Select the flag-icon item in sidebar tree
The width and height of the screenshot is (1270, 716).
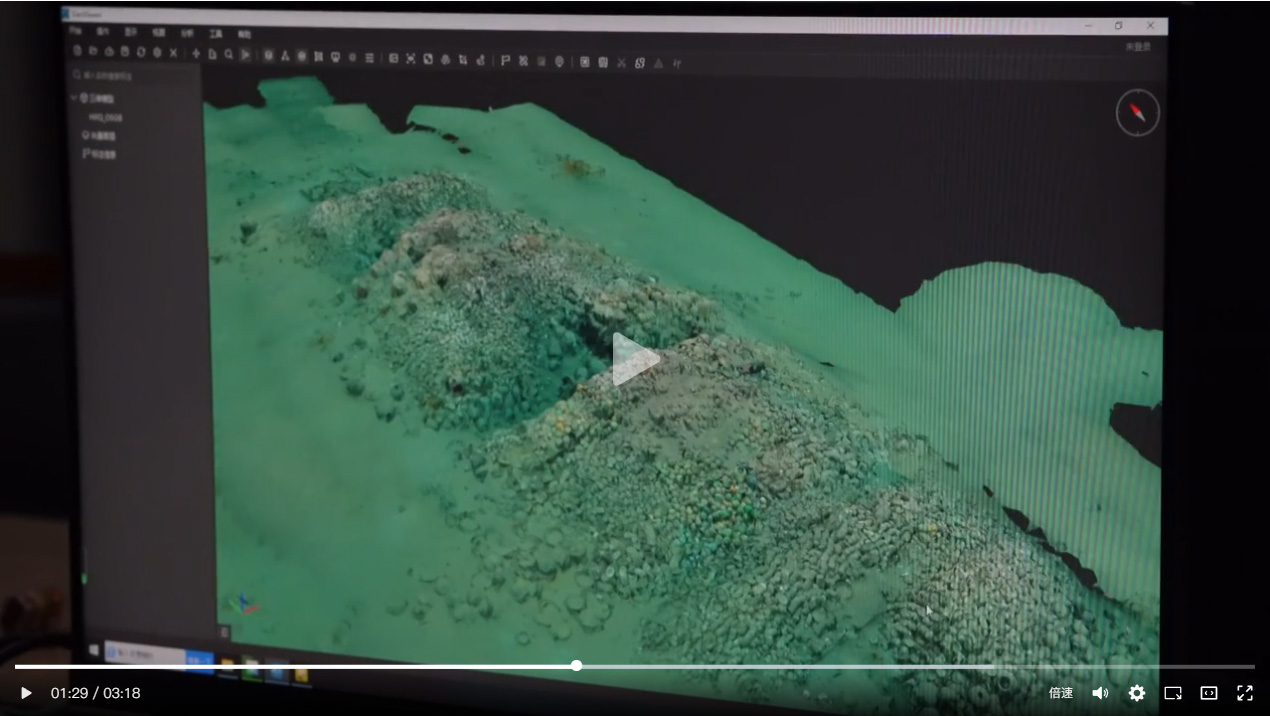[99, 154]
